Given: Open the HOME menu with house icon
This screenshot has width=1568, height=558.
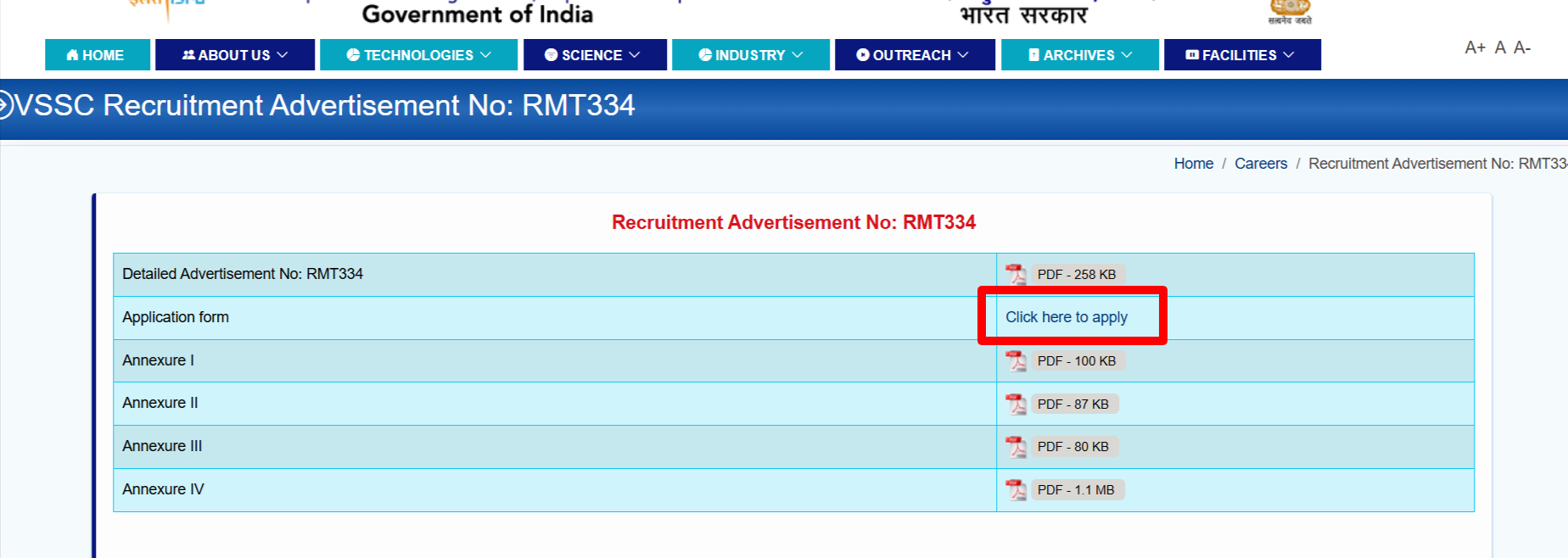Looking at the screenshot, I should [97, 55].
